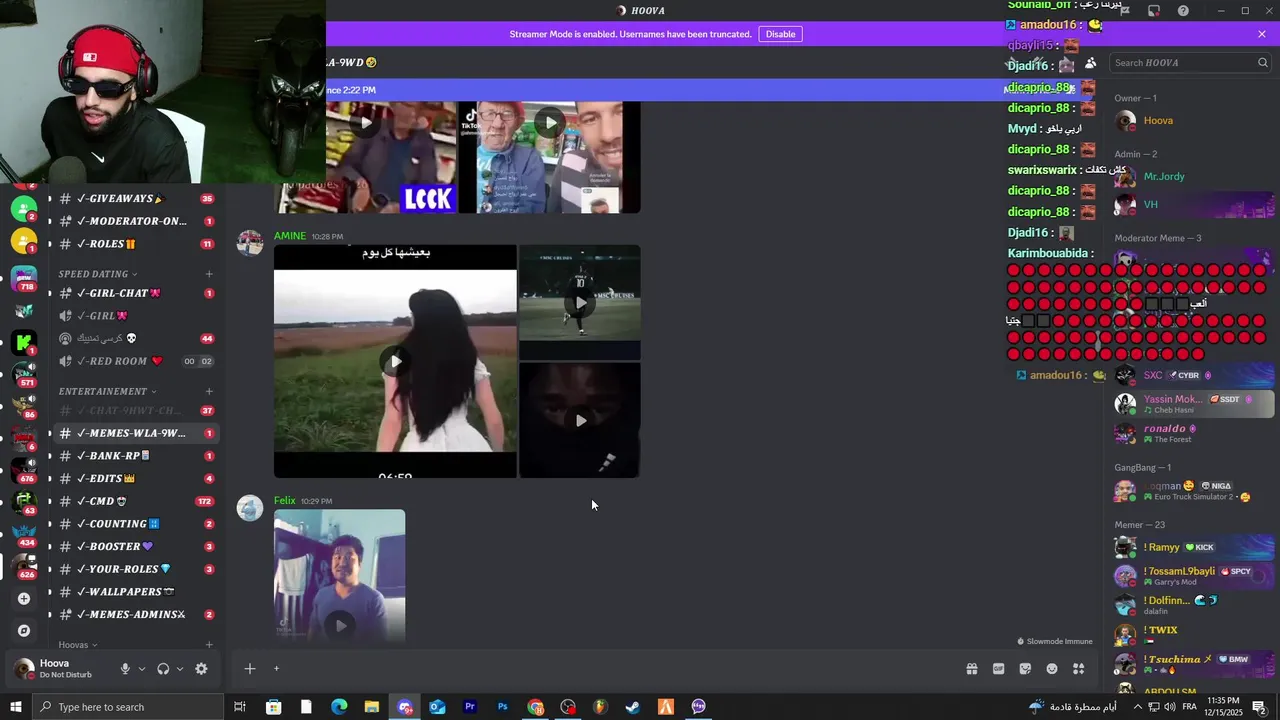
Task: Open the server with 571 badge
Action: coord(24,373)
